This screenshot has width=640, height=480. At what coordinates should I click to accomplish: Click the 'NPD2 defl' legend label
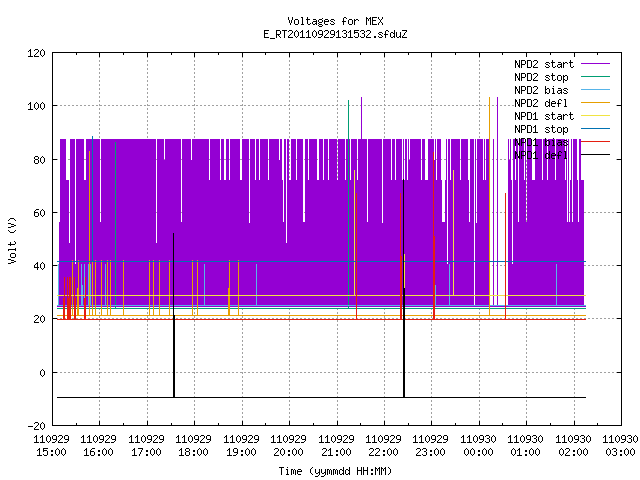(x=541, y=103)
